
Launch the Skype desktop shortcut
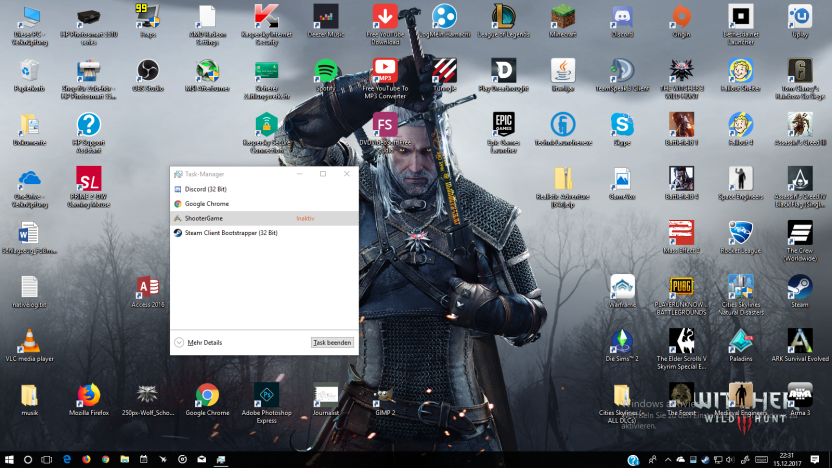[622, 125]
